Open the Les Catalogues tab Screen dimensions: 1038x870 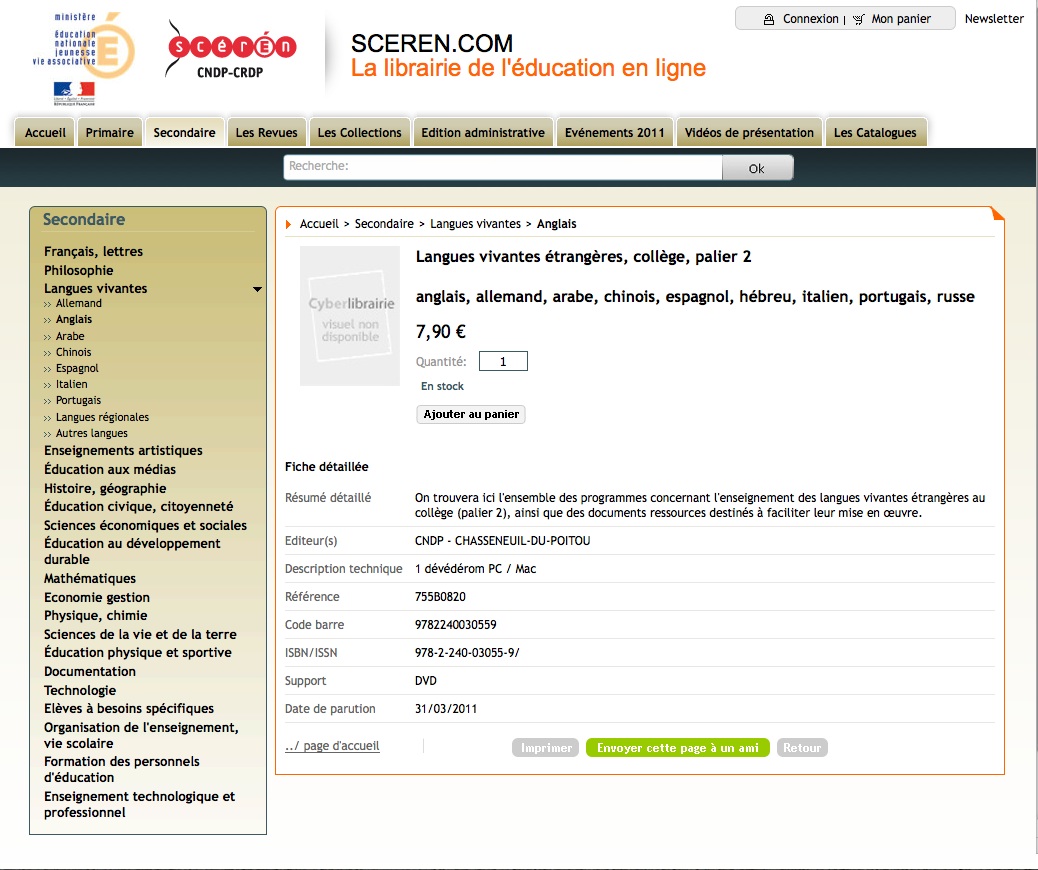tap(875, 132)
